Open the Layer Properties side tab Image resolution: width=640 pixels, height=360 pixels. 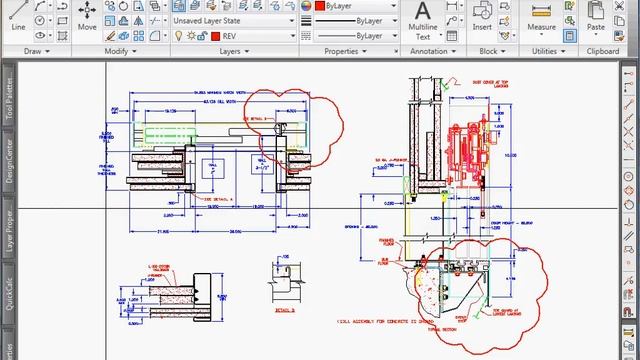[9, 229]
